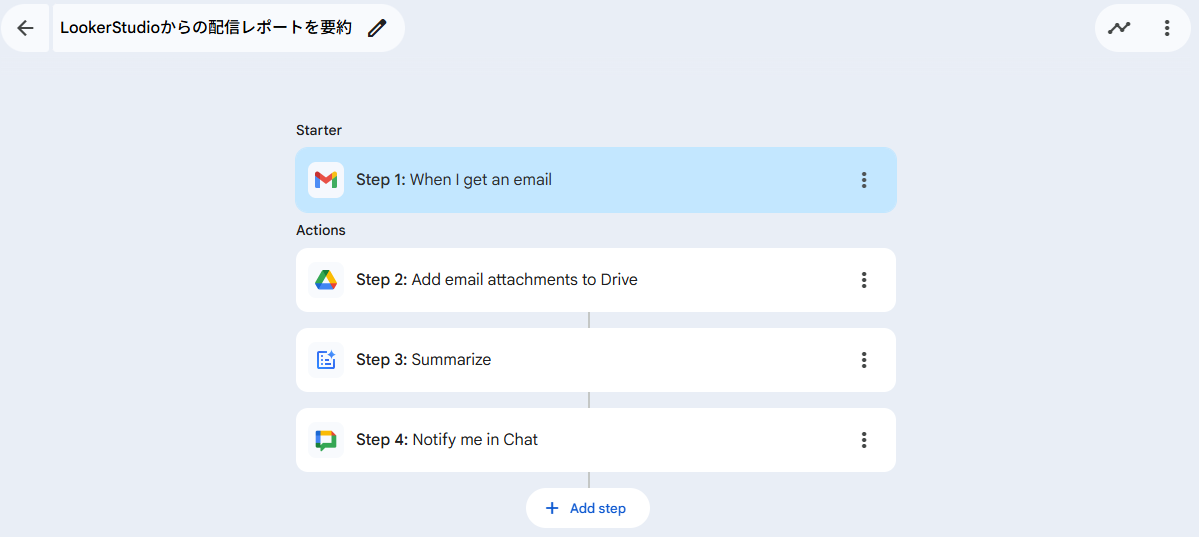Screen dimensions: 1199x537
Task: Click the Starter section label
Action: [319, 130]
